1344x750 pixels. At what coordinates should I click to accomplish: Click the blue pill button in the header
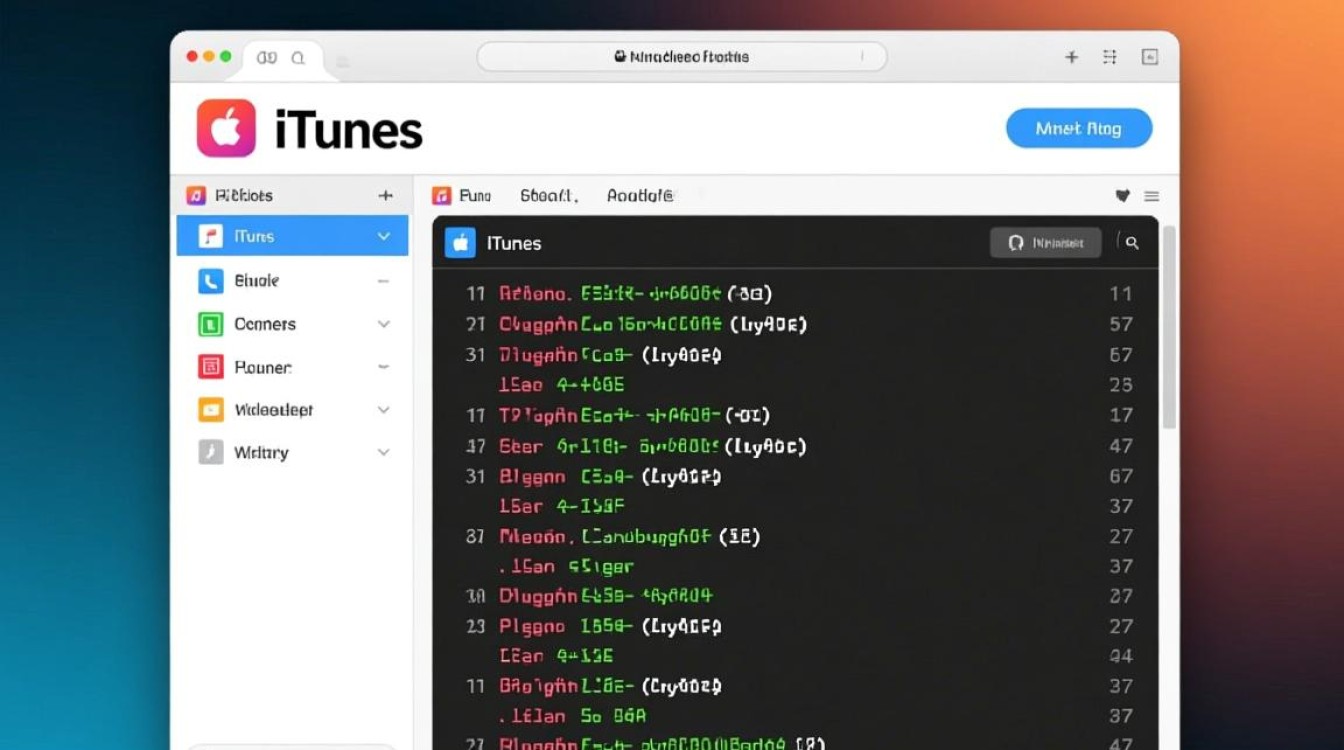click(1079, 128)
